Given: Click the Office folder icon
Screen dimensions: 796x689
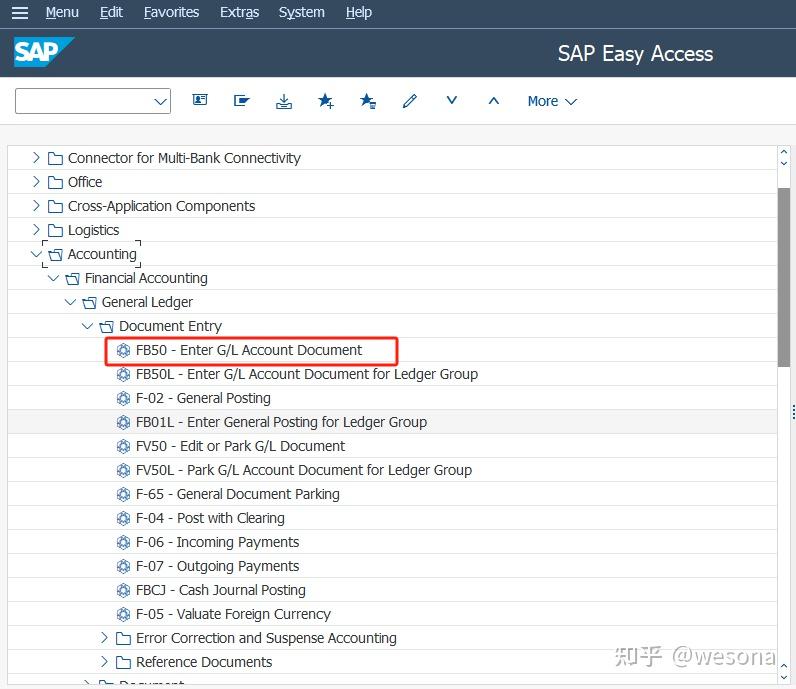Looking at the screenshot, I should point(55,182).
